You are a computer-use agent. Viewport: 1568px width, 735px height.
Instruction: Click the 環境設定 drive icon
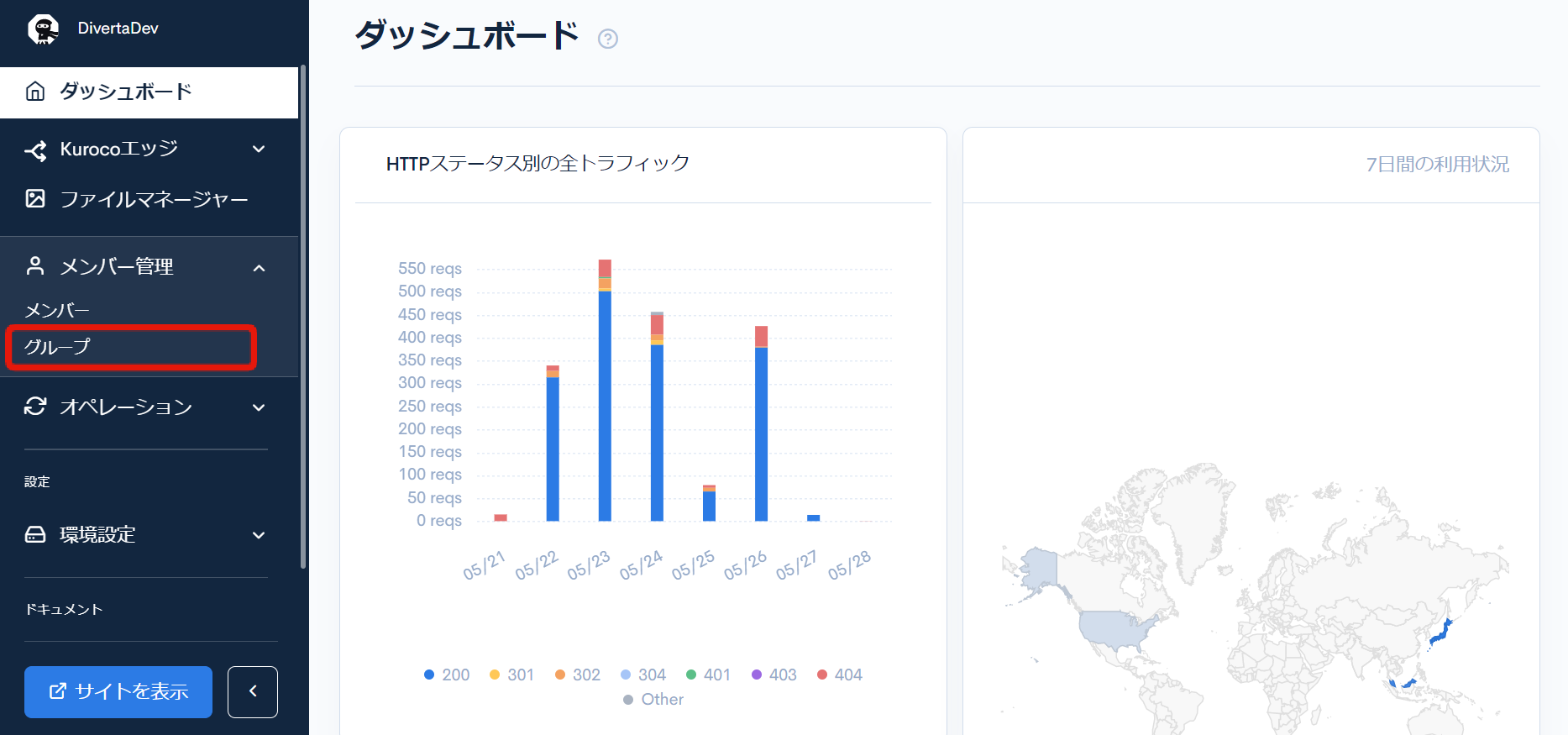click(35, 535)
